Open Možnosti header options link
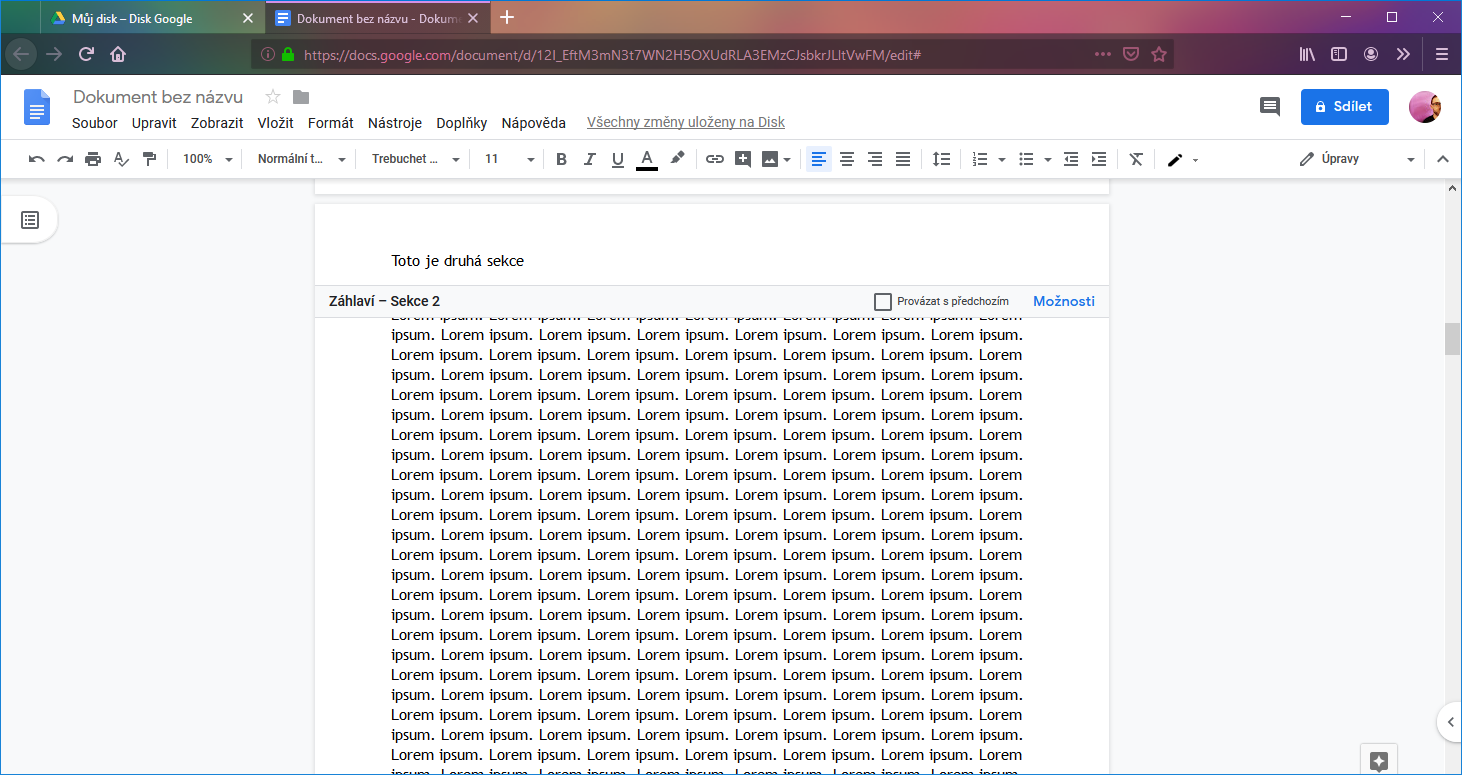 [1064, 301]
